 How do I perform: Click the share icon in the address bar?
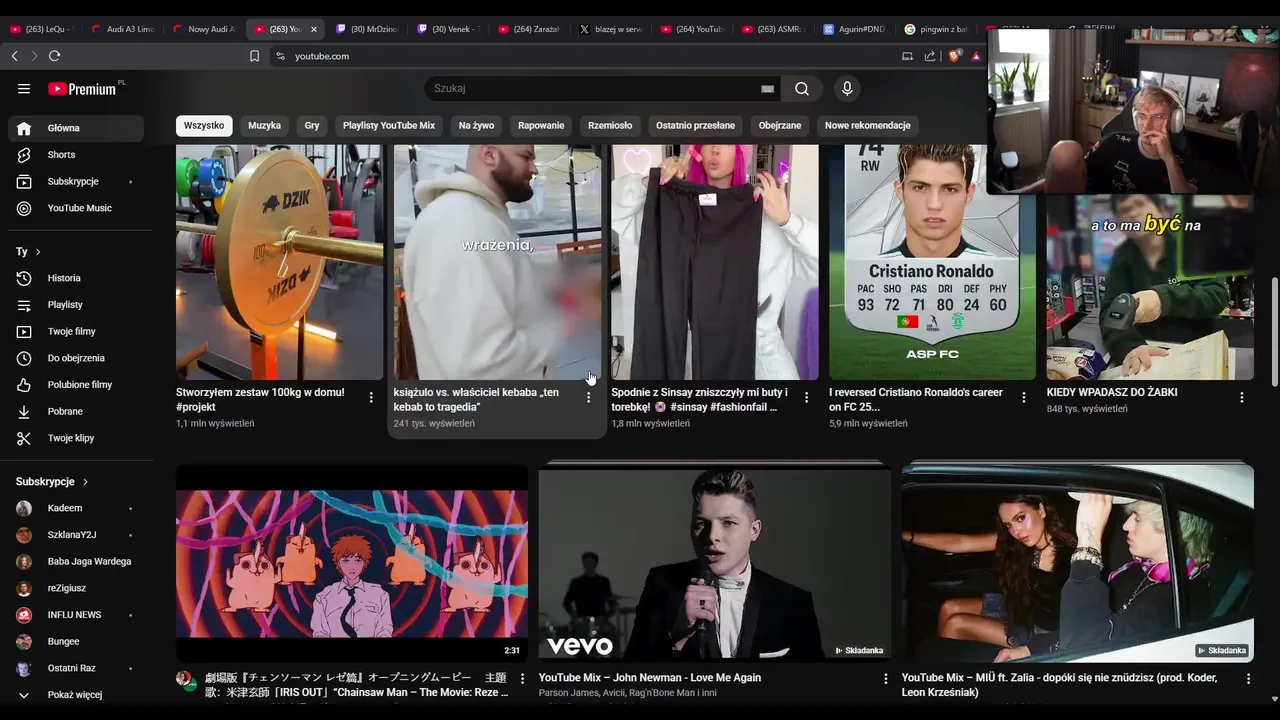[930, 56]
